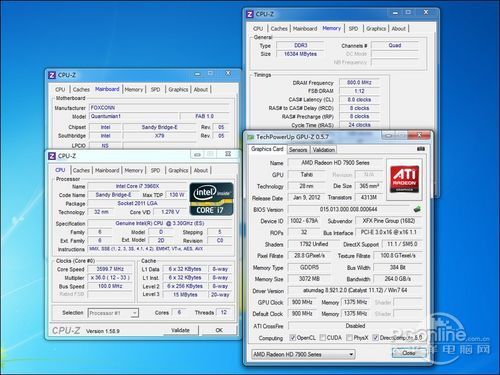
Task: Minimize the CPU-Z Mainboard window
Action: click(x=197, y=73)
